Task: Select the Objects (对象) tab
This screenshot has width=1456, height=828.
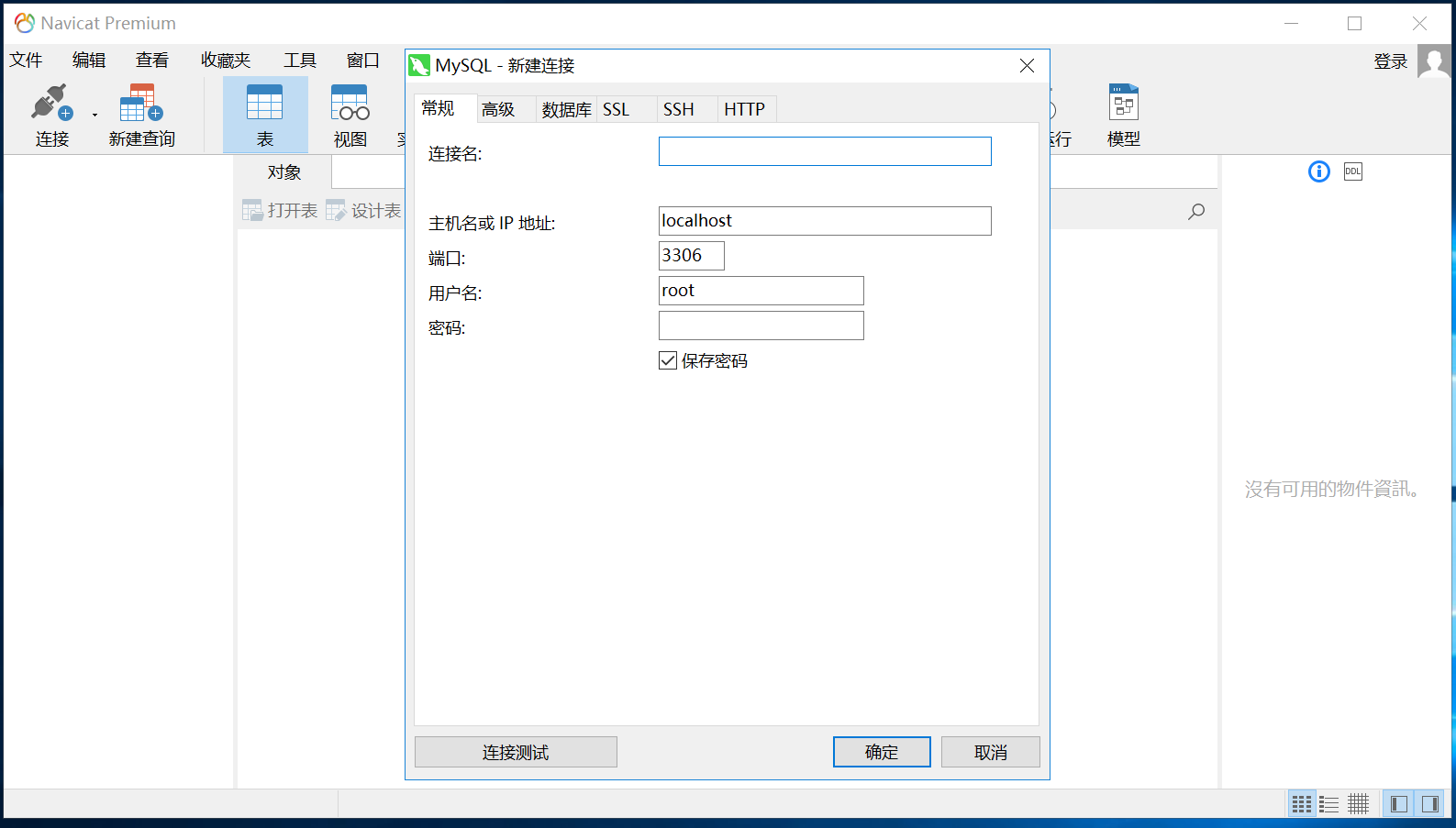Action: click(x=283, y=172)
